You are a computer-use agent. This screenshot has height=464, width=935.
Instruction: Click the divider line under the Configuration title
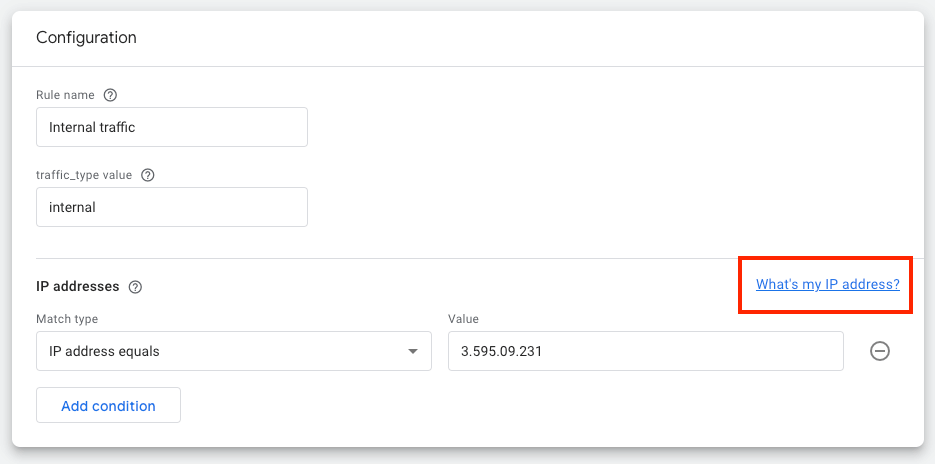tap(468, 66)
